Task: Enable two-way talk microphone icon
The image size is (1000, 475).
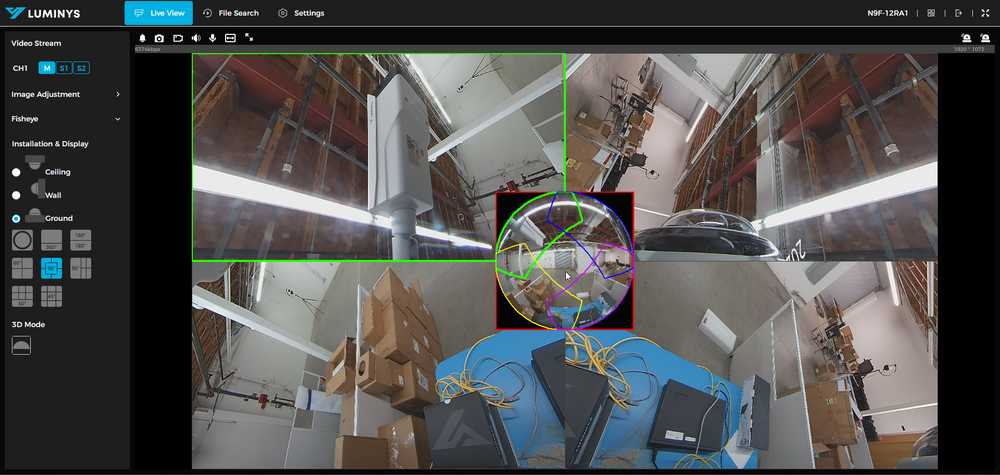Action: [212, 37]
